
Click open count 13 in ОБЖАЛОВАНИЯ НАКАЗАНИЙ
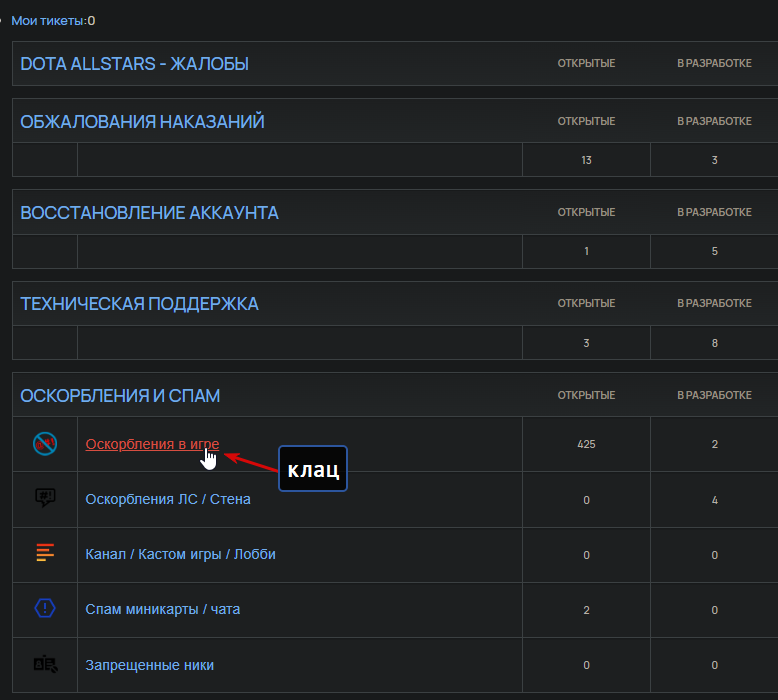(x=586, y=160)
